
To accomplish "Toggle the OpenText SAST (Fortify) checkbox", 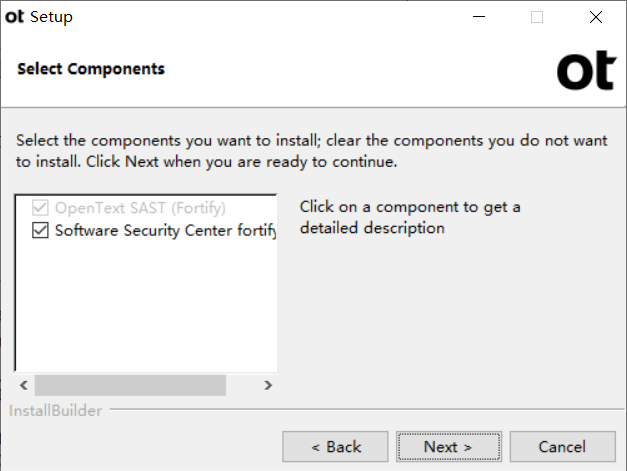I will [40, 208].
